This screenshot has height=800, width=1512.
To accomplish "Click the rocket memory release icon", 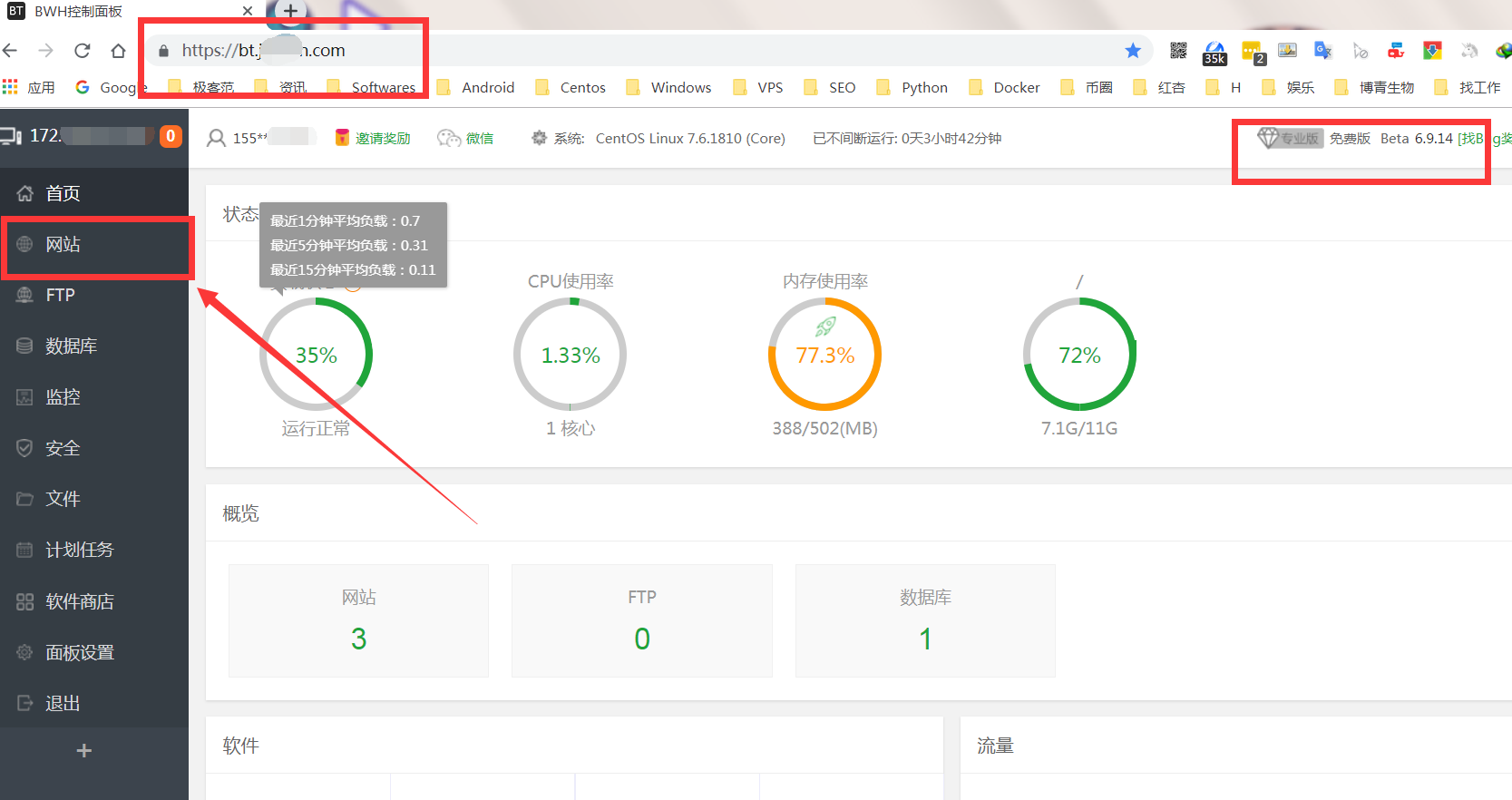I will pos(825,327).
